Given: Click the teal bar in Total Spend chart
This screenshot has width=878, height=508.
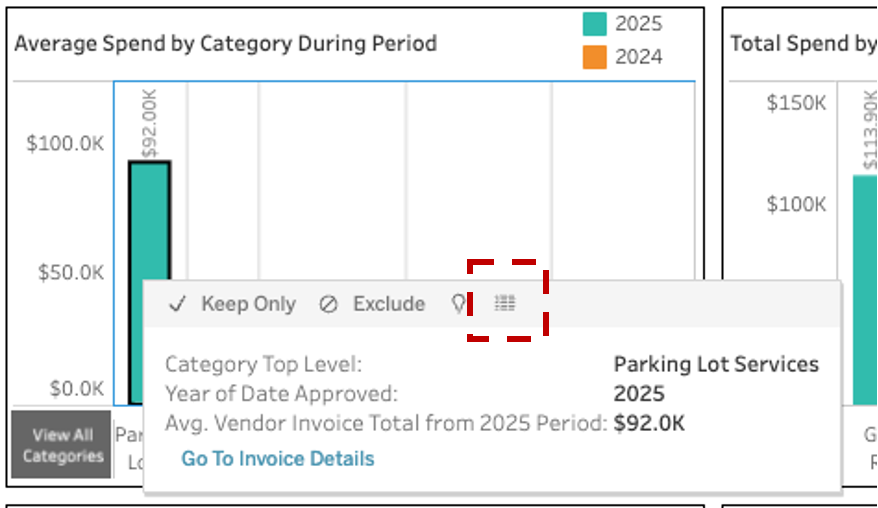Looking at the screenshot, I should pos(865,290).
